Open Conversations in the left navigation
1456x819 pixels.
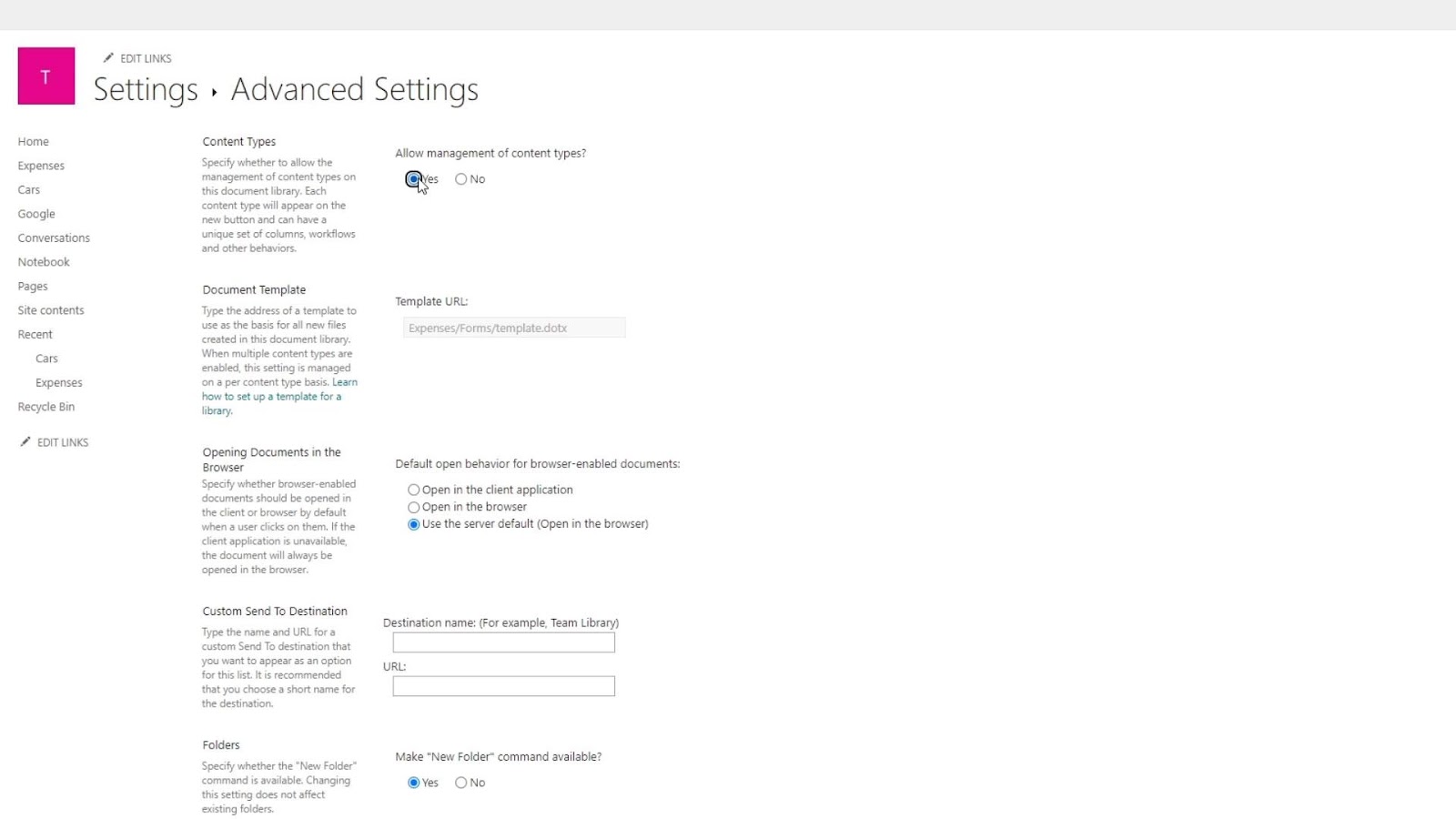54,238
